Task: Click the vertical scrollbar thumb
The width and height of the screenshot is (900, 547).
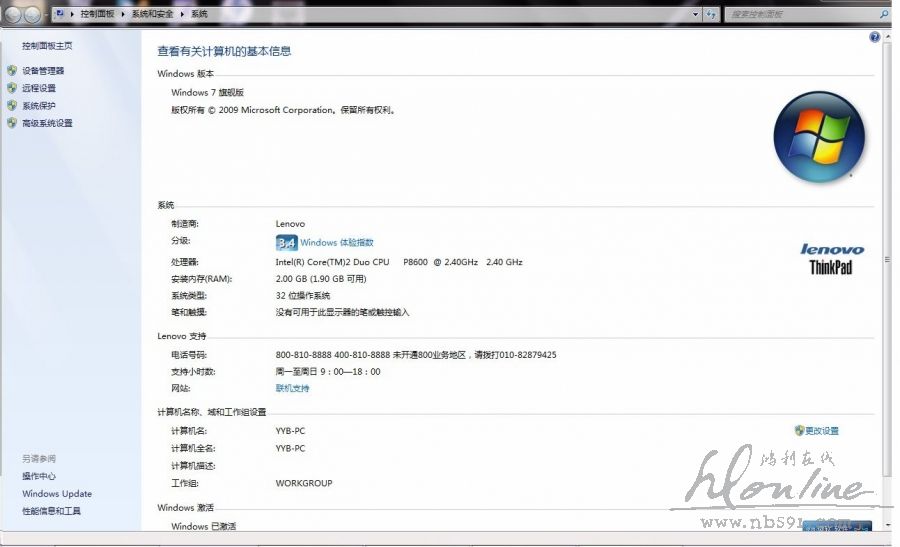Action: [x=887, y=259]
